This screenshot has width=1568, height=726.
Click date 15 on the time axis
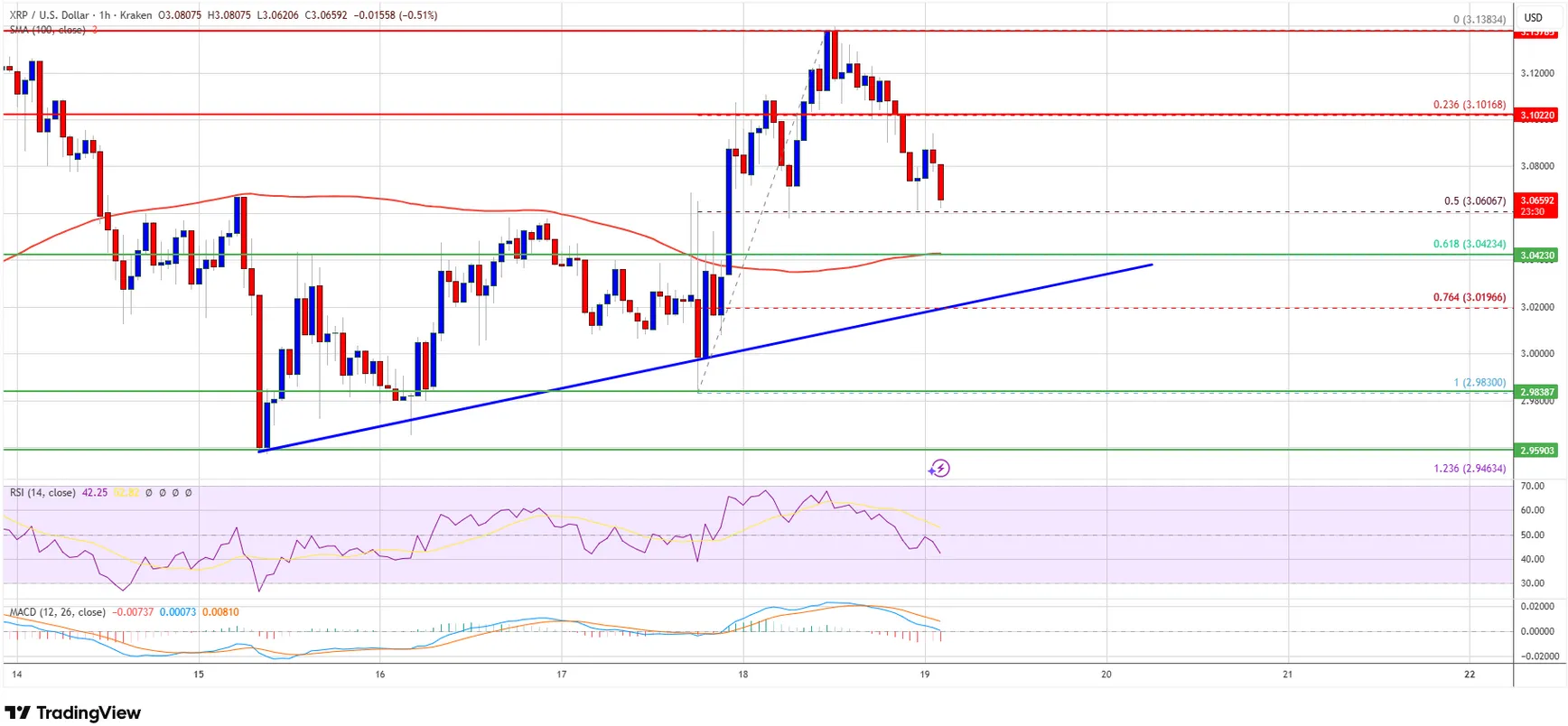199,675
